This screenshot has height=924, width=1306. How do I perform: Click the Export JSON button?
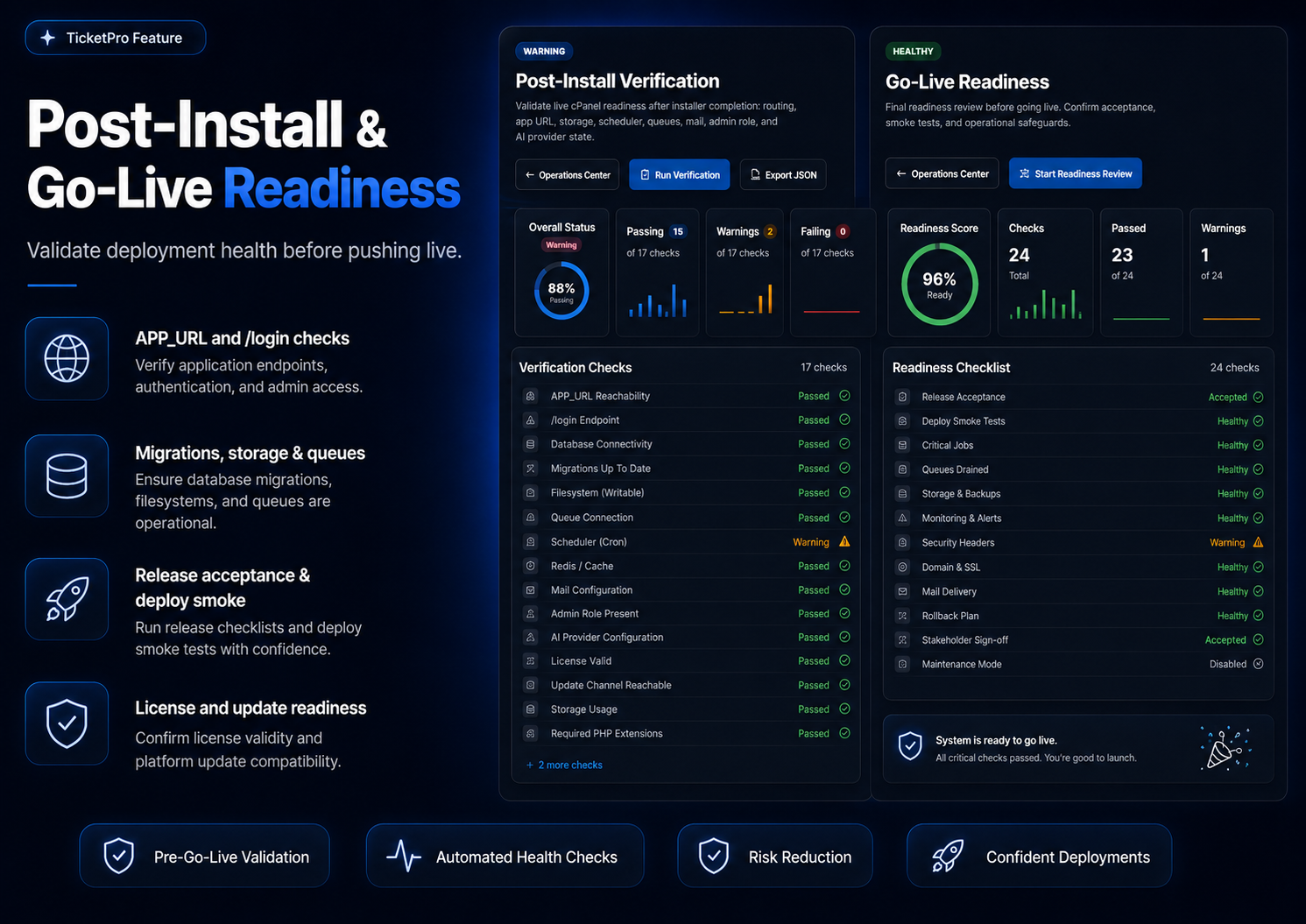click(x=783, y=175)
